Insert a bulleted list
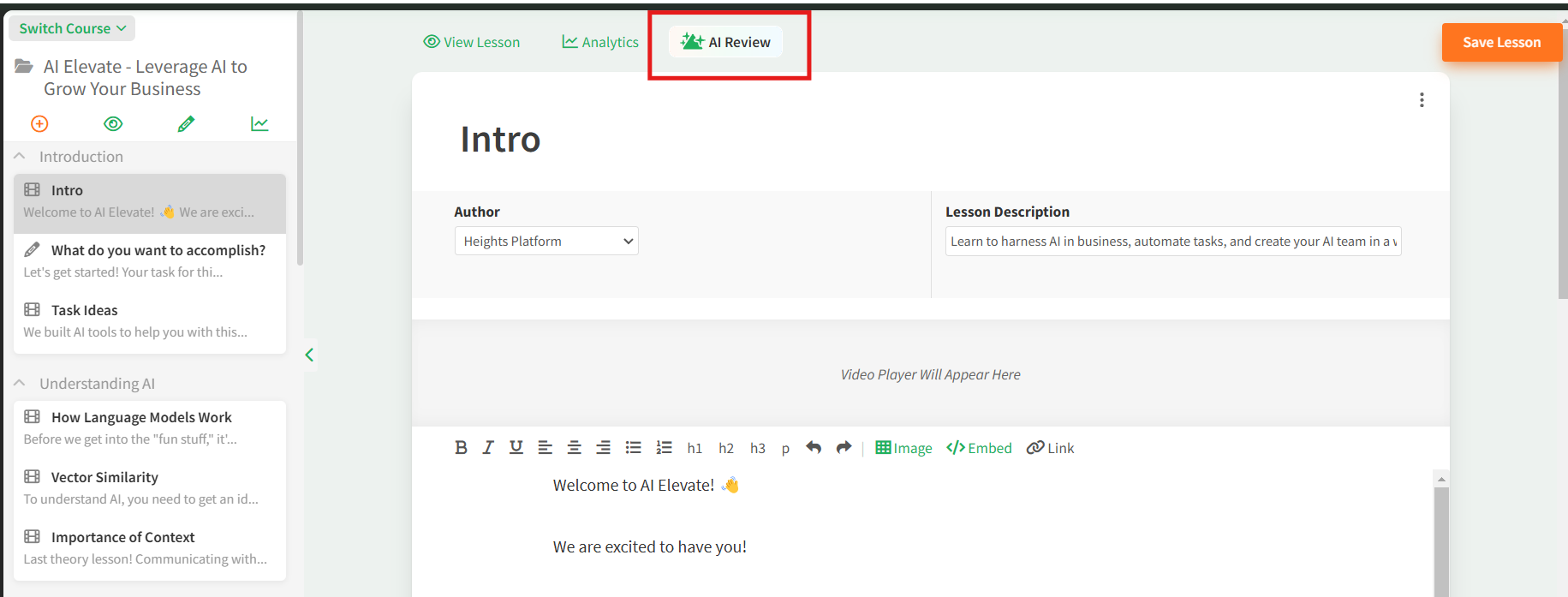The width and height of the screenshot is (1568, 597). (634, 447)
